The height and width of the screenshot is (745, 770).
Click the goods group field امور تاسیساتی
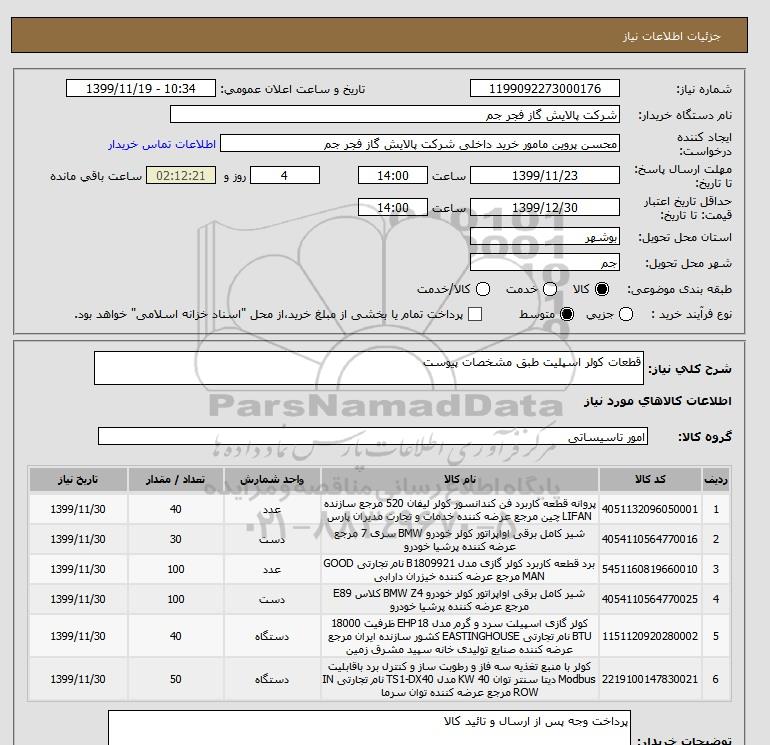373,436
